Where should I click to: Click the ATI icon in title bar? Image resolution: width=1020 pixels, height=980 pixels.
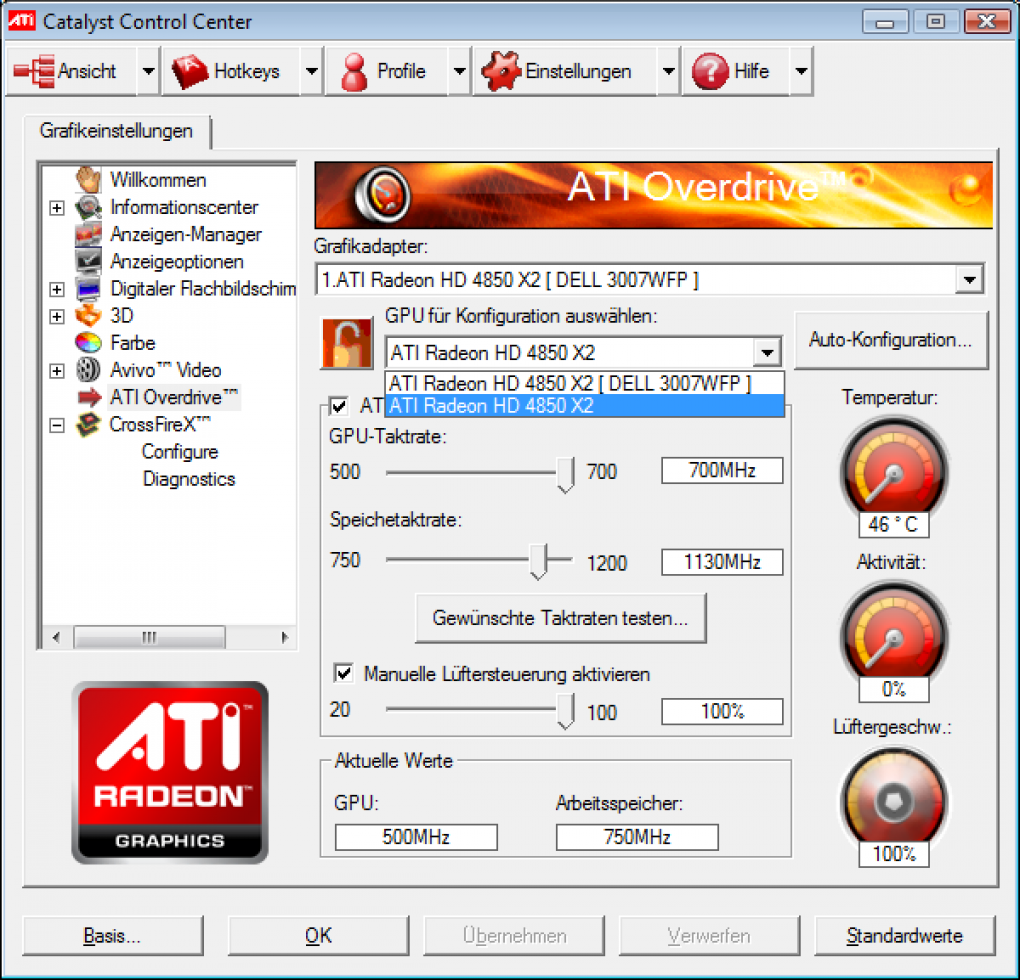click(21, 21)
